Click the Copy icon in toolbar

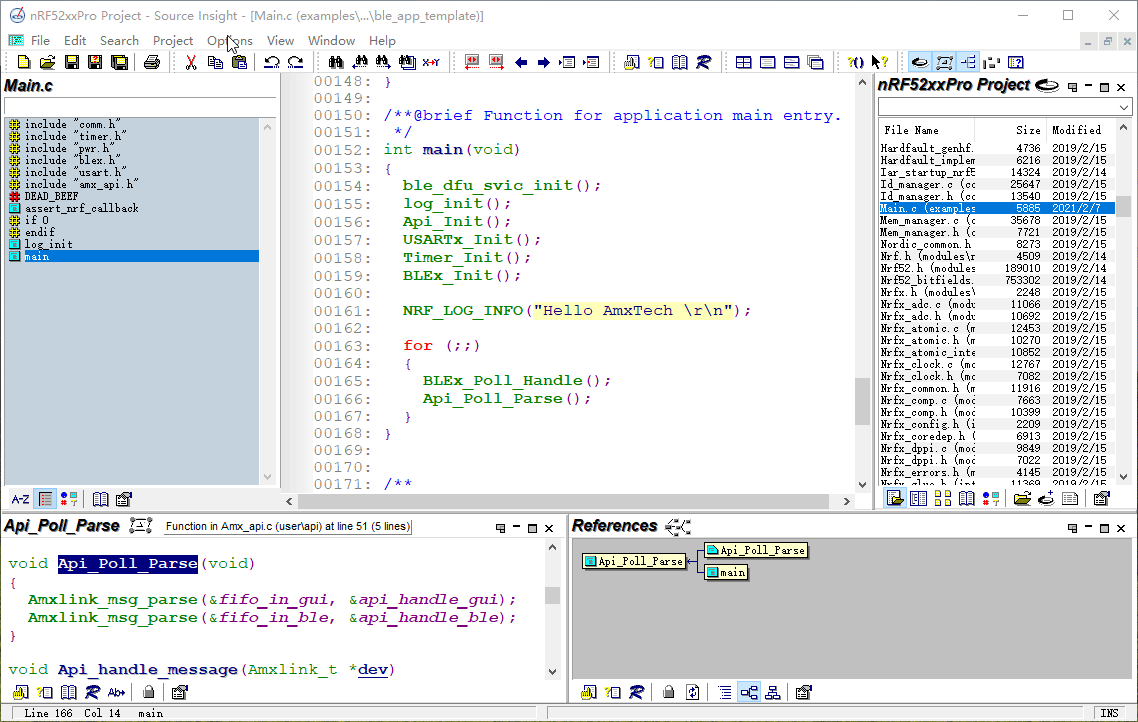tap(215, 62)
